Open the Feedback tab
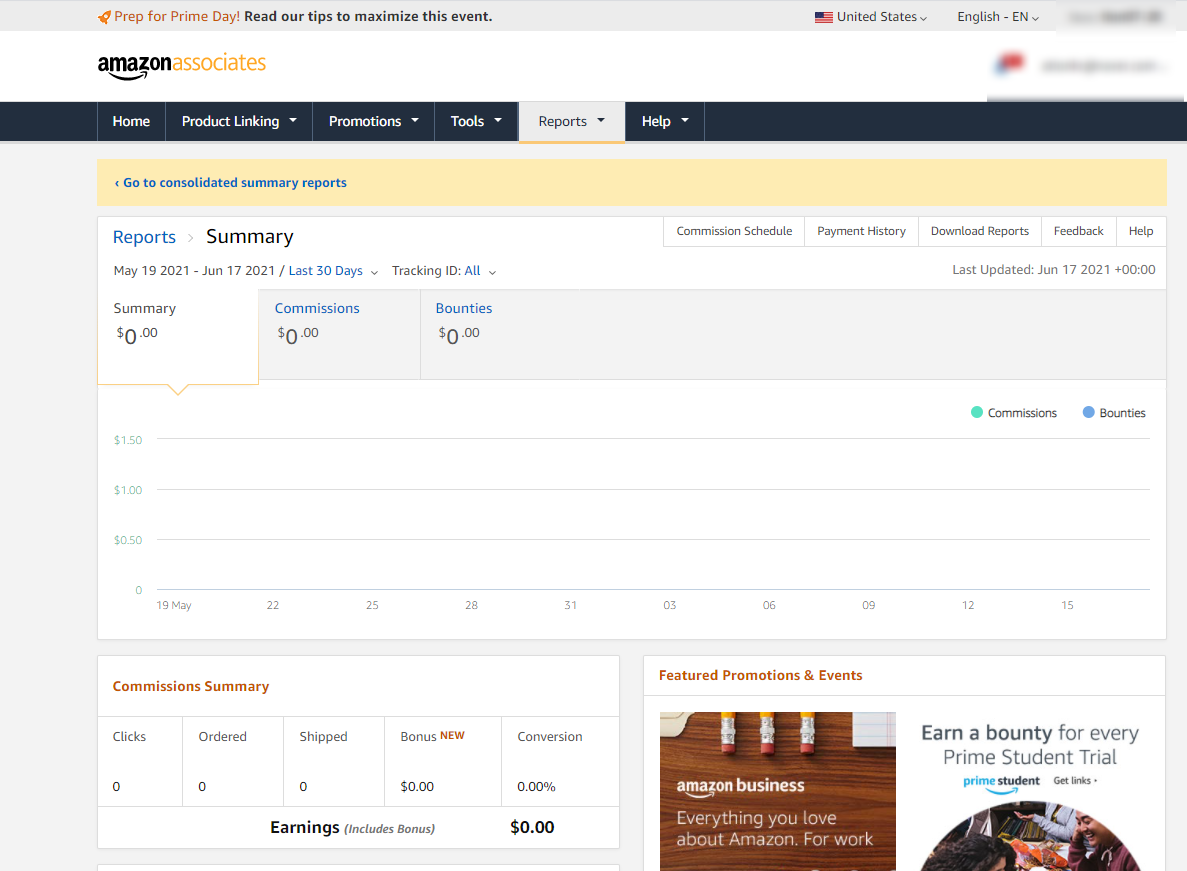1187x871 pixels. pos(1079,231)
